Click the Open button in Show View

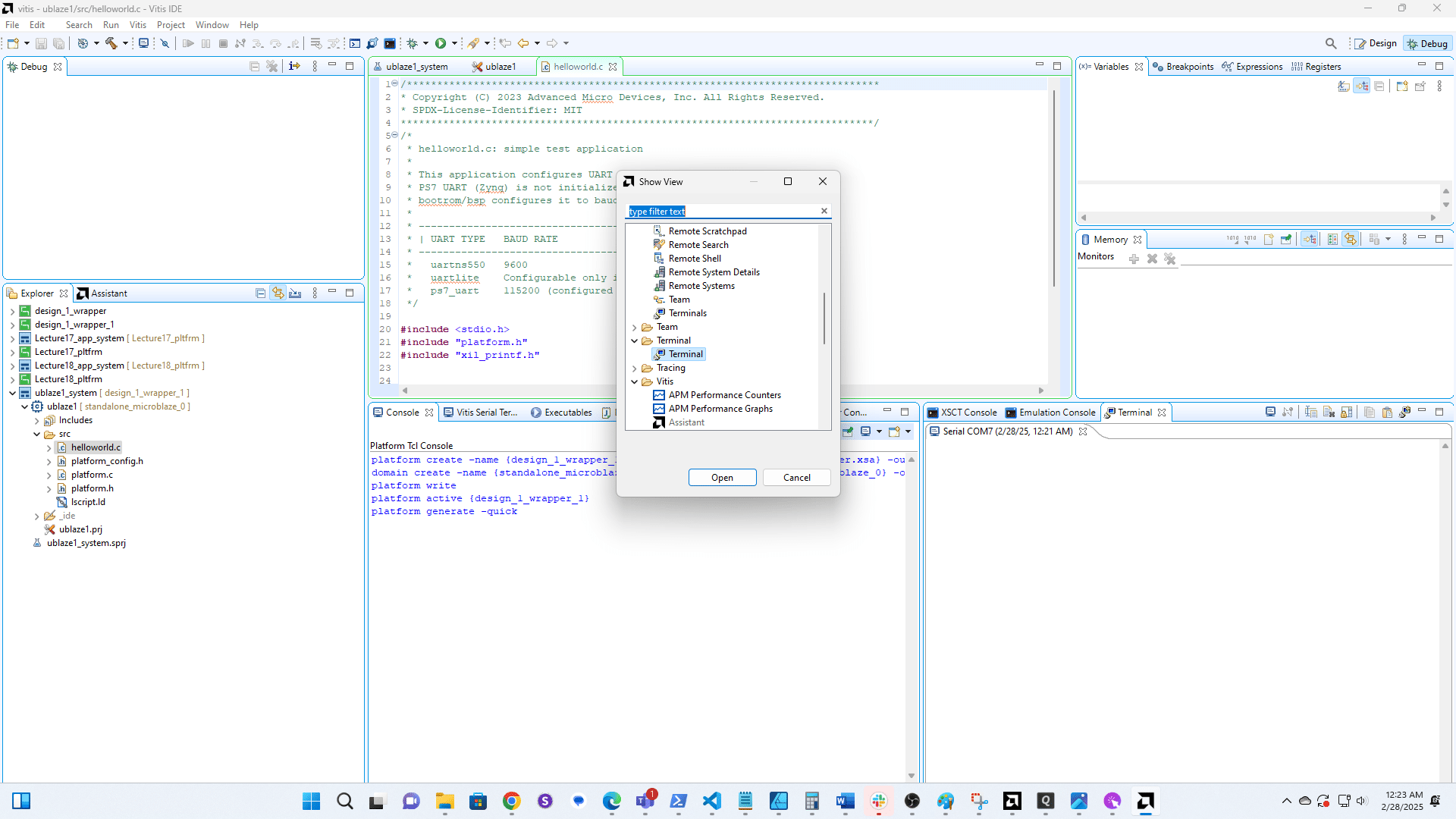point(722,478)
